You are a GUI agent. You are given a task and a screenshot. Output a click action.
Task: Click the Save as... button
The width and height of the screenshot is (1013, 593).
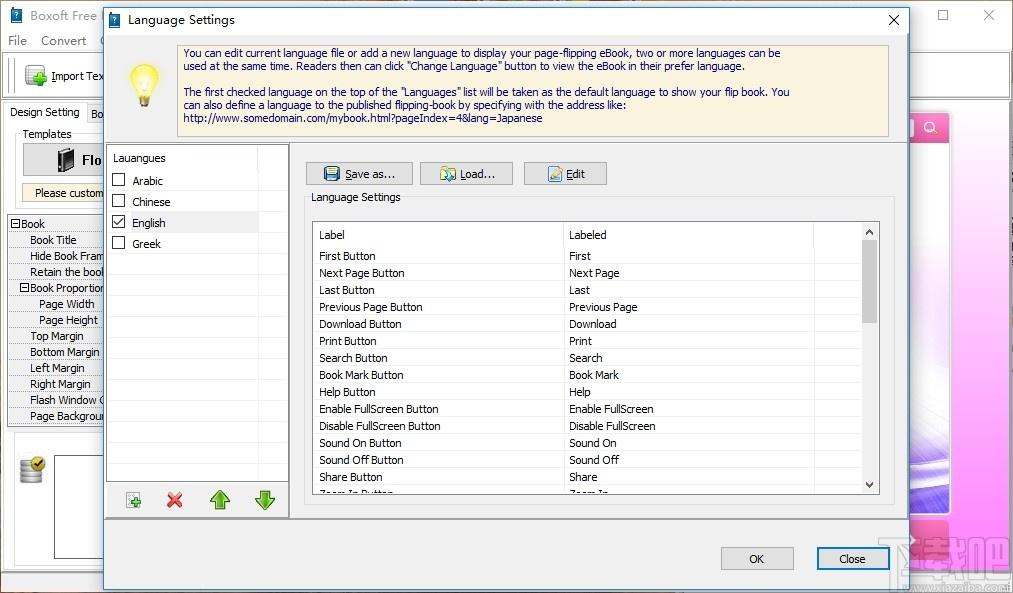coord(359,174)
